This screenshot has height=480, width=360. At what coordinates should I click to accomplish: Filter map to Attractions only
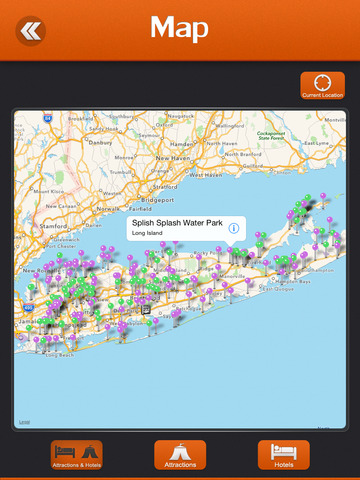click(x=180, y=455)
